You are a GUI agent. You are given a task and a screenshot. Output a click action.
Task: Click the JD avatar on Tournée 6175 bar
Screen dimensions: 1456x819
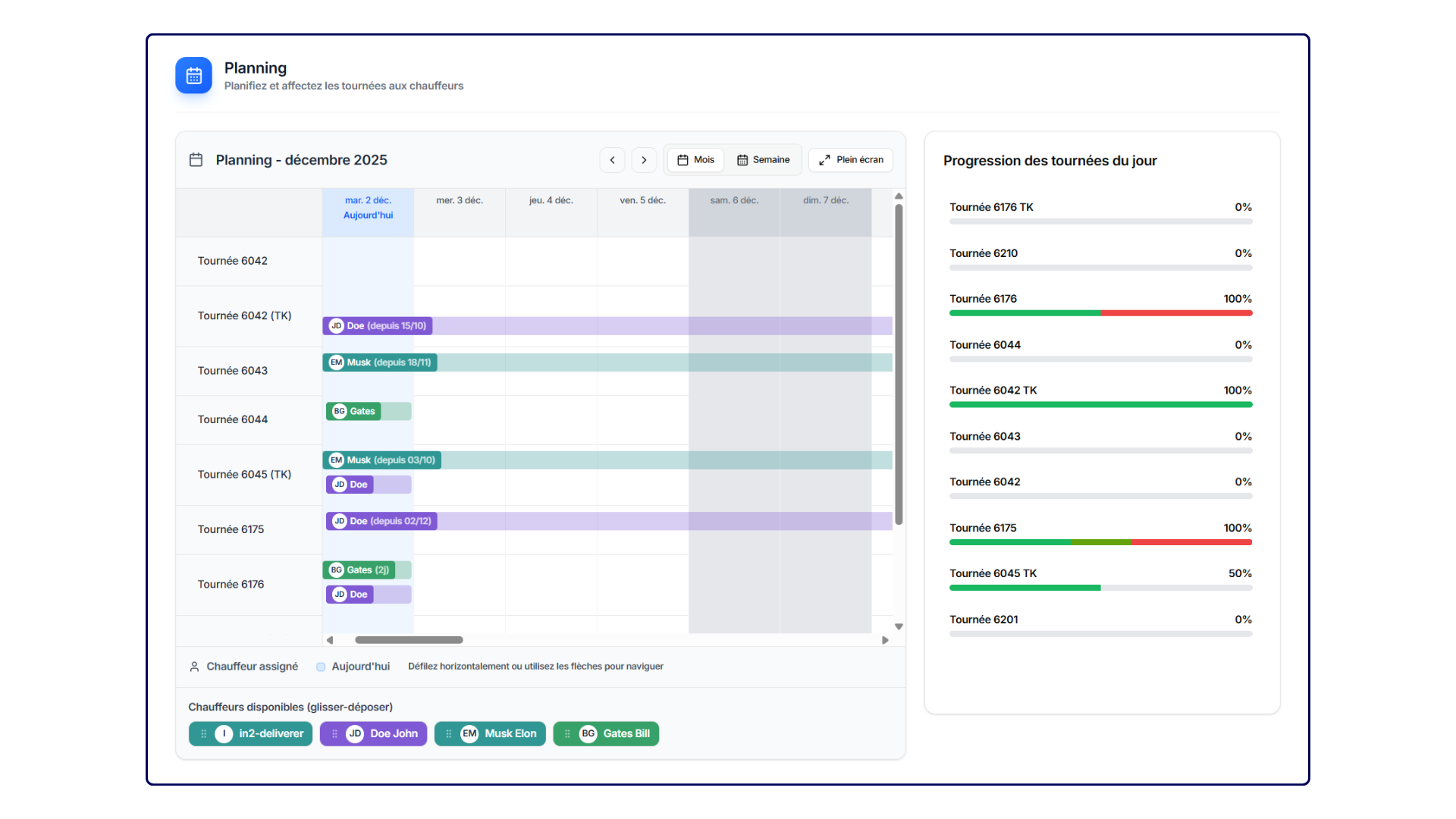339,521
